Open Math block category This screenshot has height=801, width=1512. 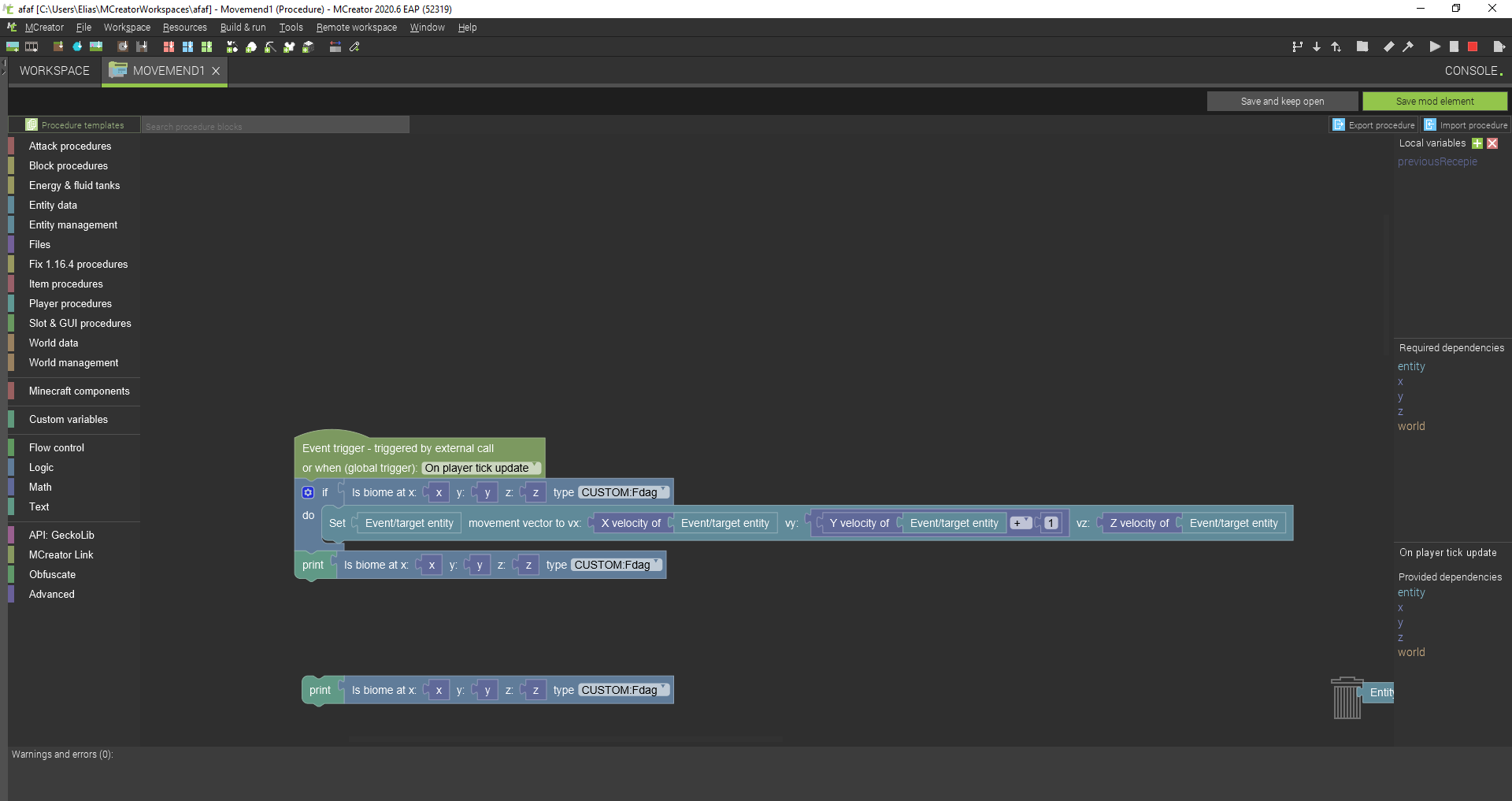click(40, 487)
